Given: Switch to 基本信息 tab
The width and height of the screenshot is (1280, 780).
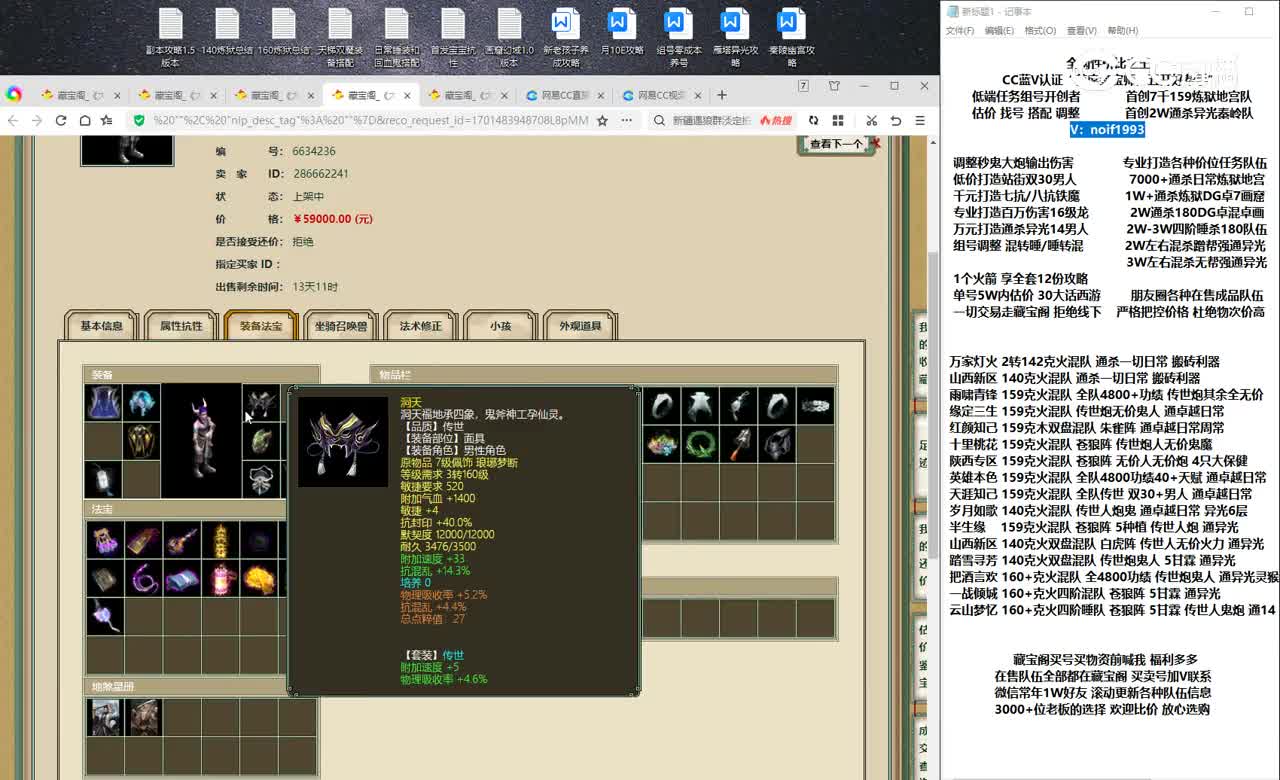Looking at the screenshot, I should (x=101, y=326).
